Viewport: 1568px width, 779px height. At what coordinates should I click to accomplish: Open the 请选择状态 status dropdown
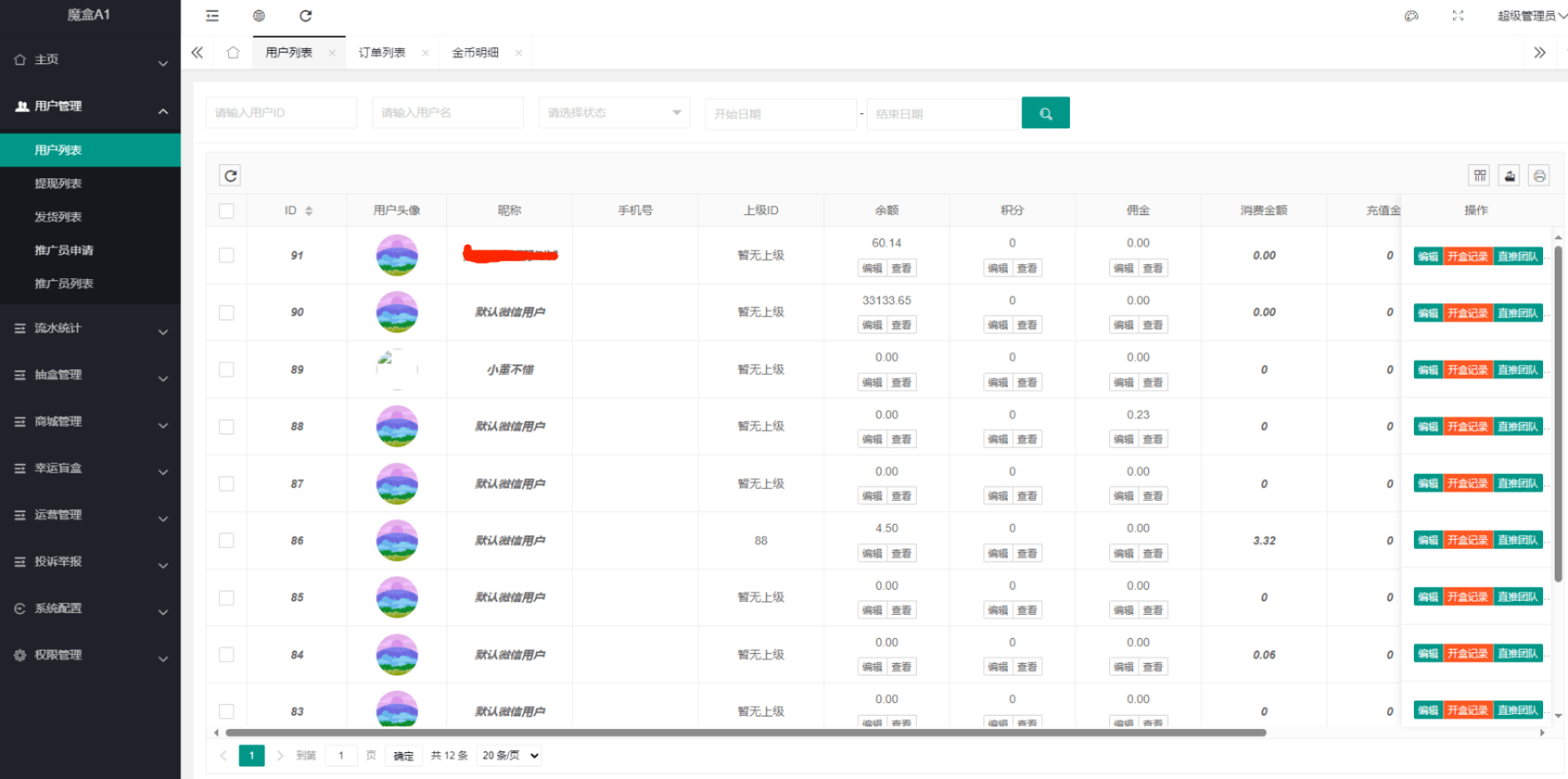point(614,112)
